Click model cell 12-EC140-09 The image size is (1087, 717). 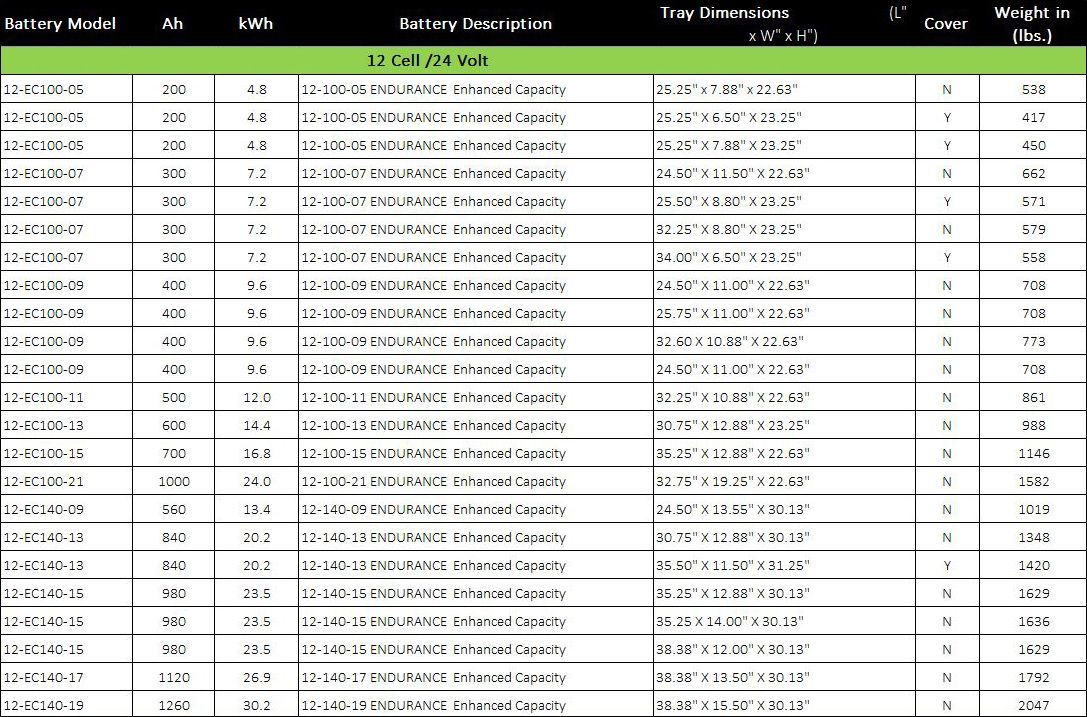tap(67, 509)
